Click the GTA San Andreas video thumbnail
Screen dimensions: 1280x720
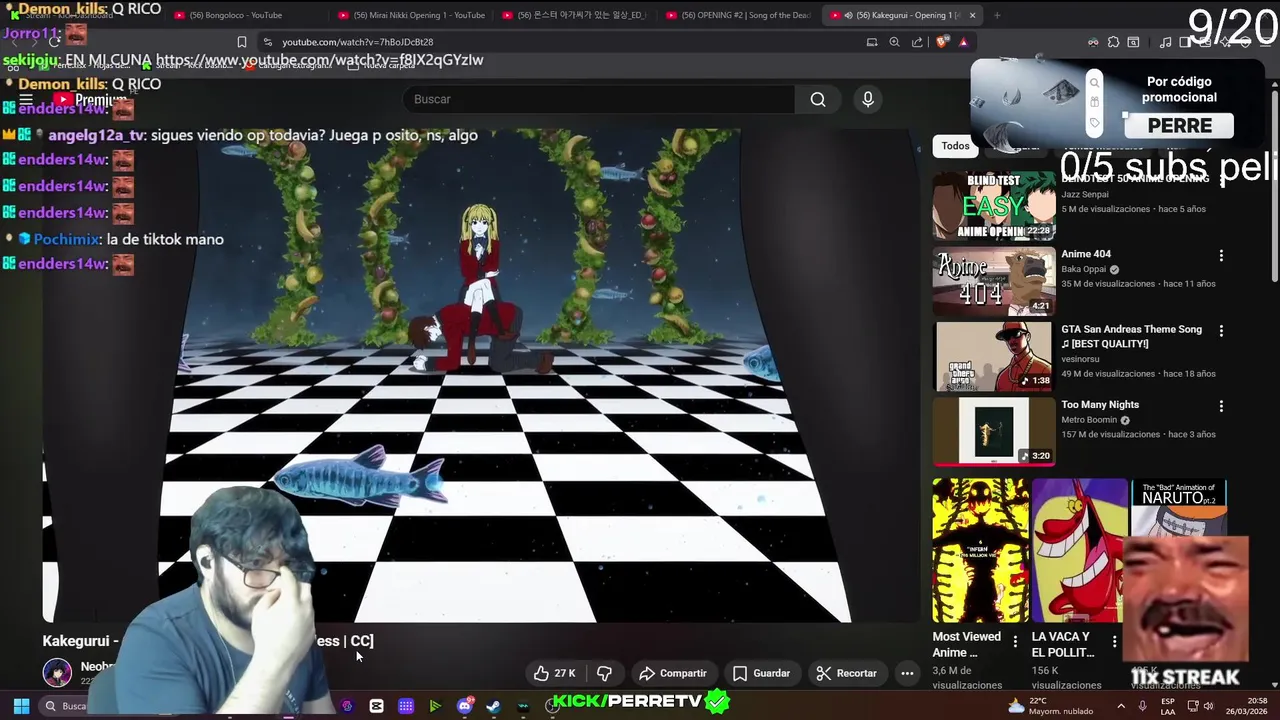[x=993, y=357]
